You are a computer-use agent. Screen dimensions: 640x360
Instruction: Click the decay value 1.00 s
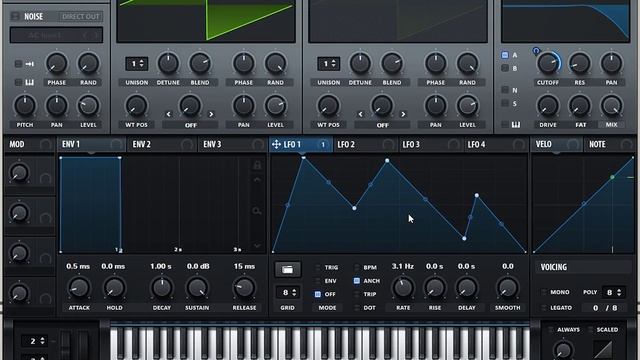point(161,266)
